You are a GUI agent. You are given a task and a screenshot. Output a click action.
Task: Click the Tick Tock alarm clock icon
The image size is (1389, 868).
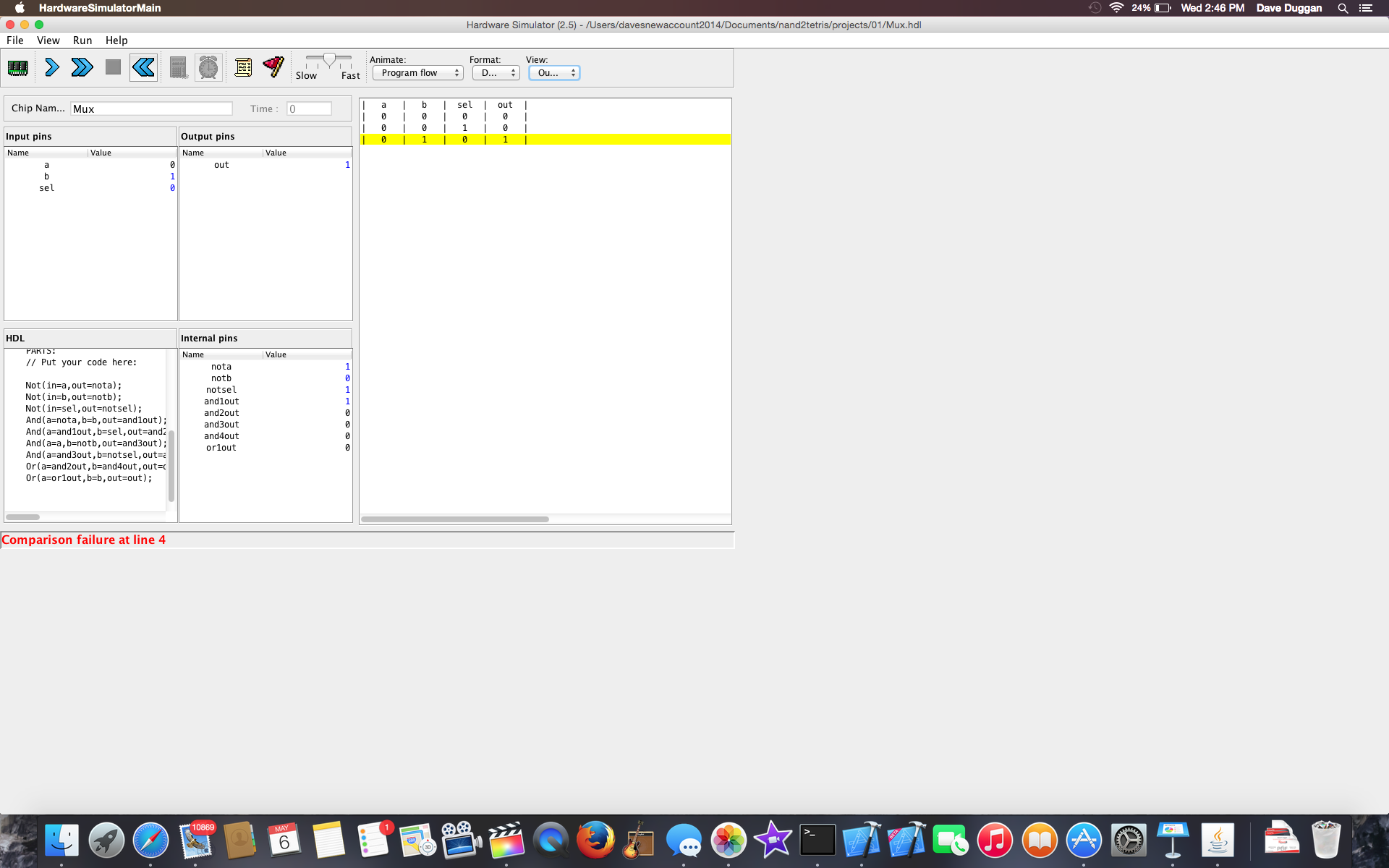coord(208,68)
